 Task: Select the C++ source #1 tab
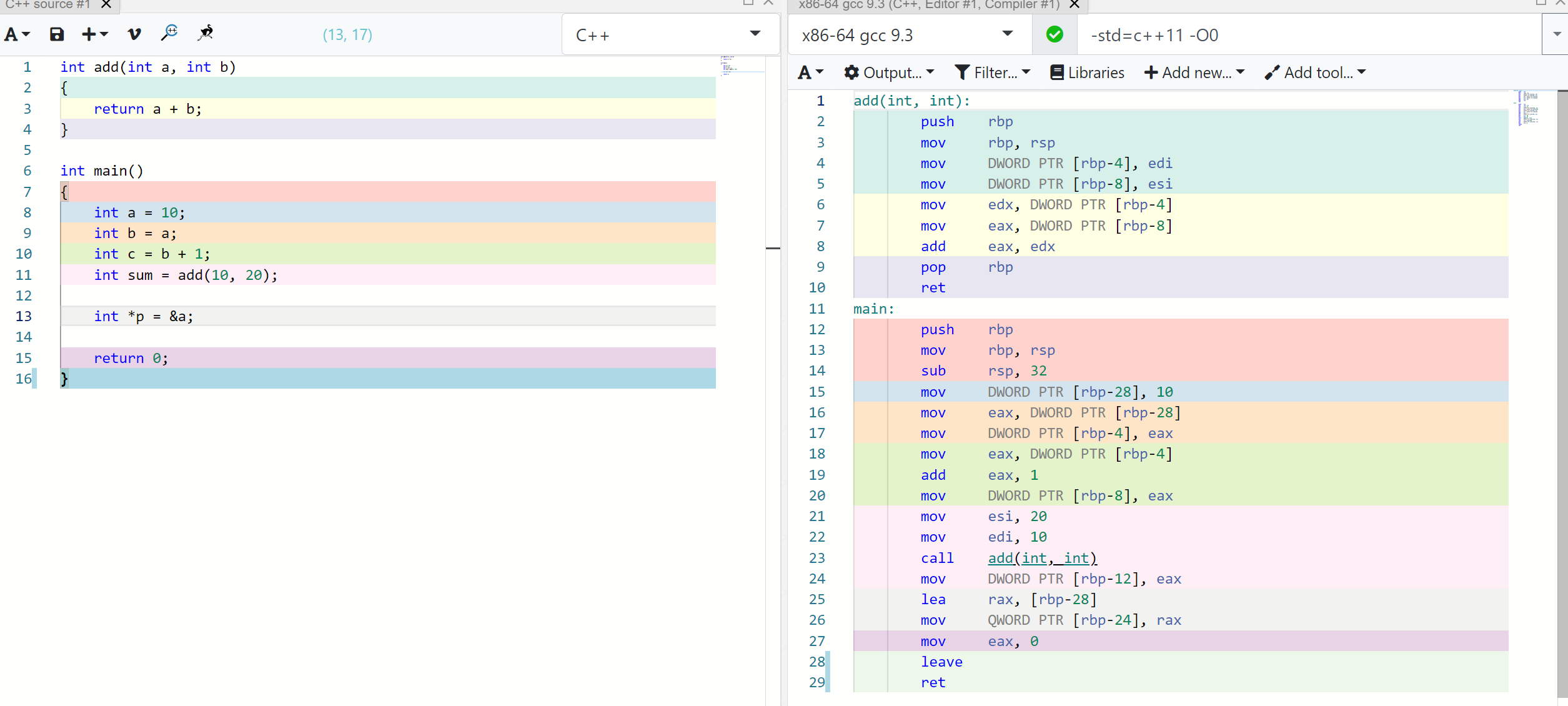[x=49, y=4]
